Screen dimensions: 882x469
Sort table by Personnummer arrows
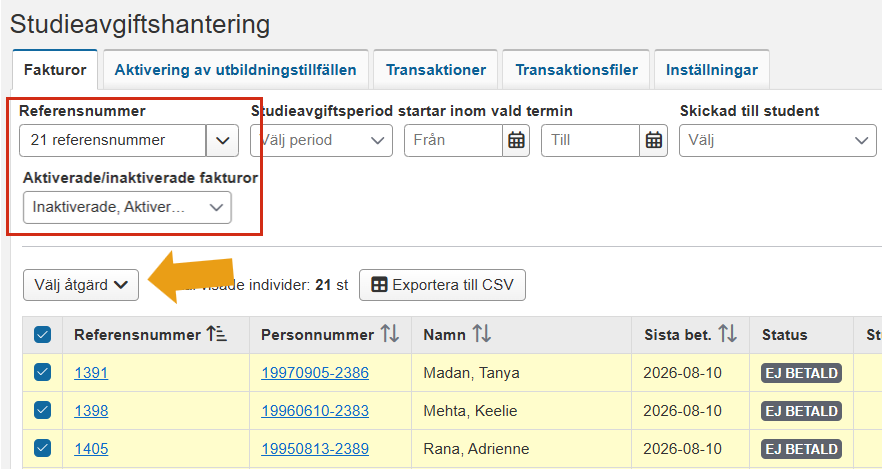click(390, 334)
